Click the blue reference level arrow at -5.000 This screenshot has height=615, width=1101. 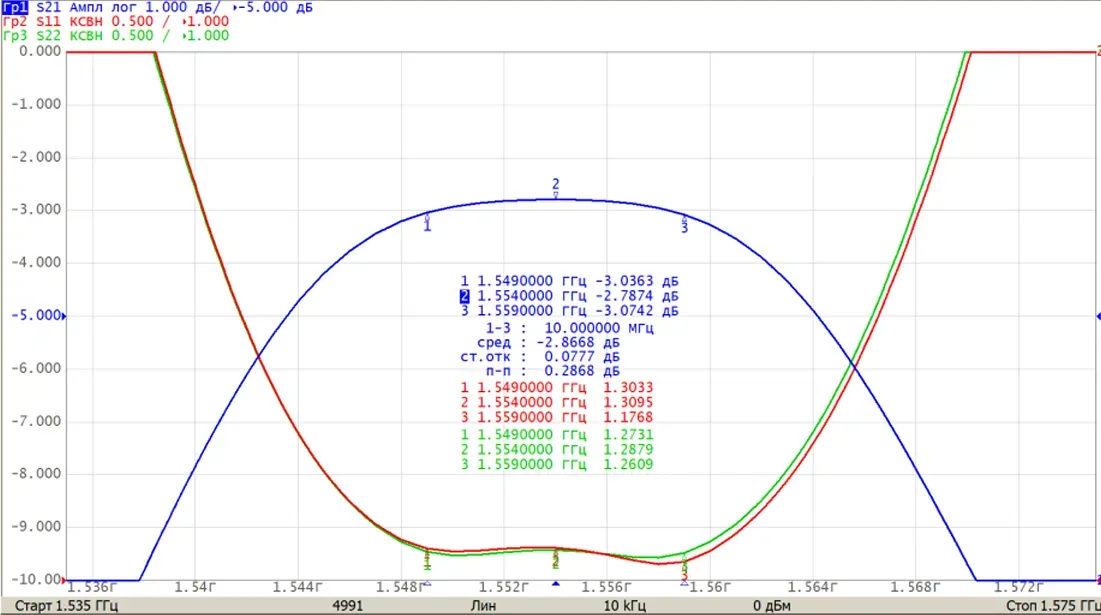64,316
